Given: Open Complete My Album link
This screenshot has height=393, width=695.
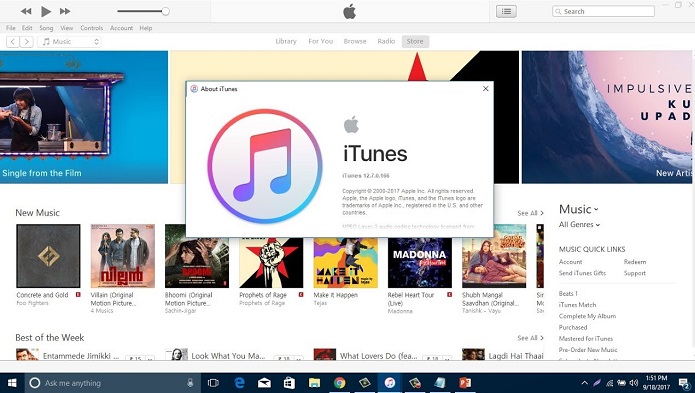Looking at the screenshot, I should pos(587,316).
